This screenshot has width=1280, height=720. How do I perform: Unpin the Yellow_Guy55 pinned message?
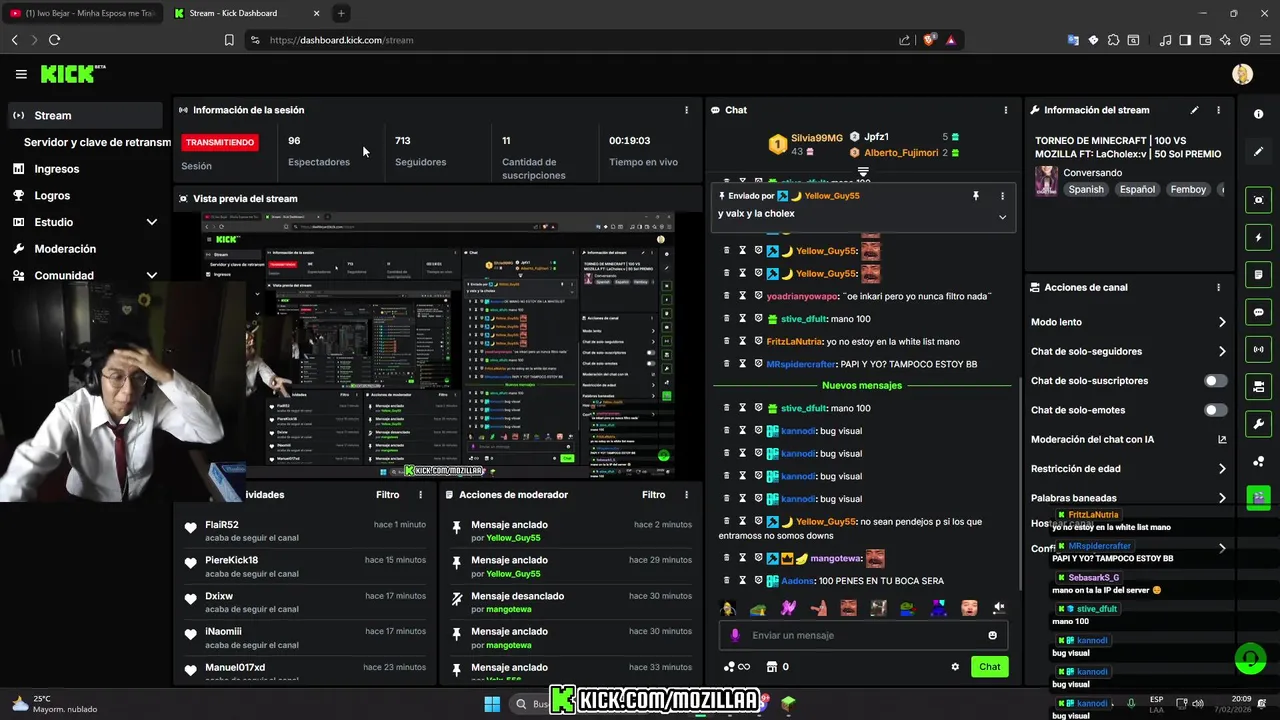(976, 196)
